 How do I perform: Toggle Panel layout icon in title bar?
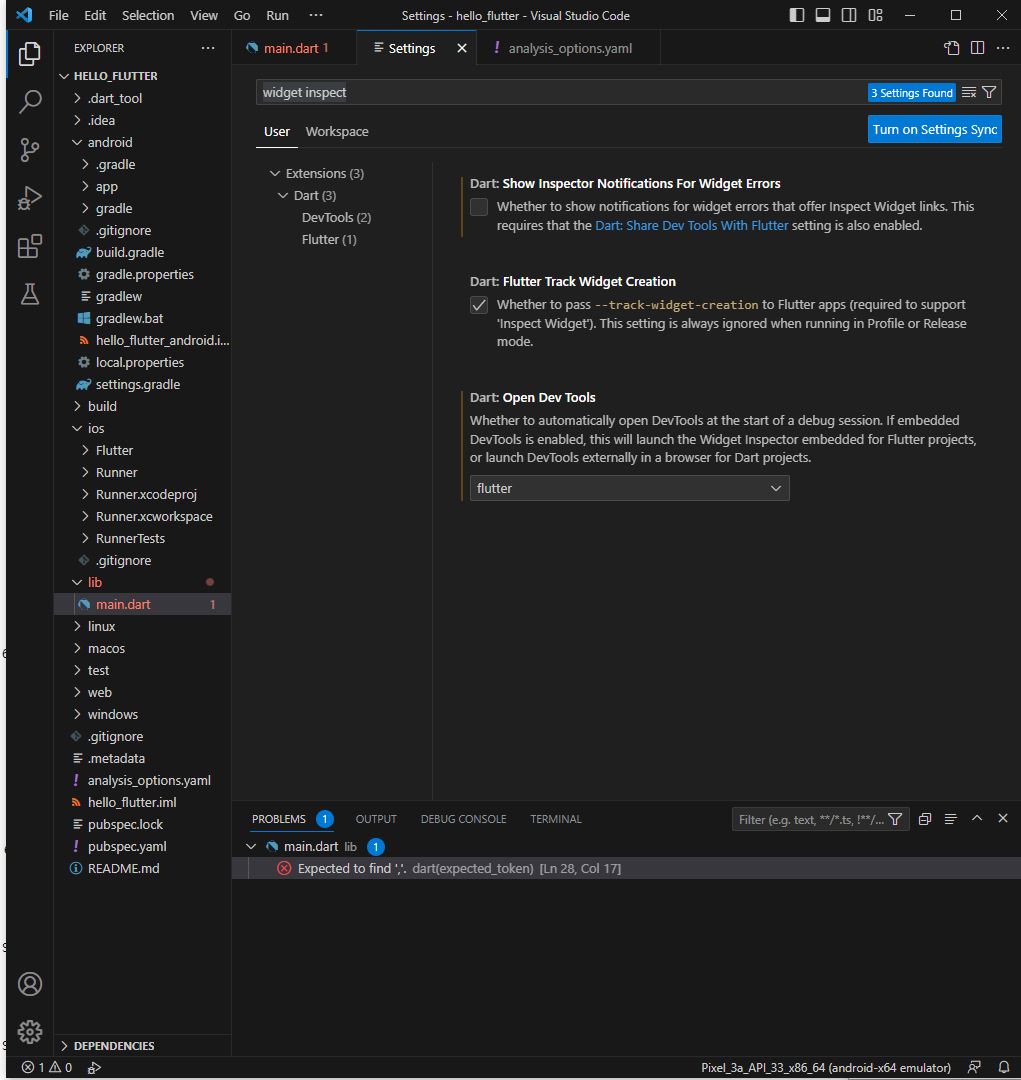pyautogui.click(x=823, y=15)
